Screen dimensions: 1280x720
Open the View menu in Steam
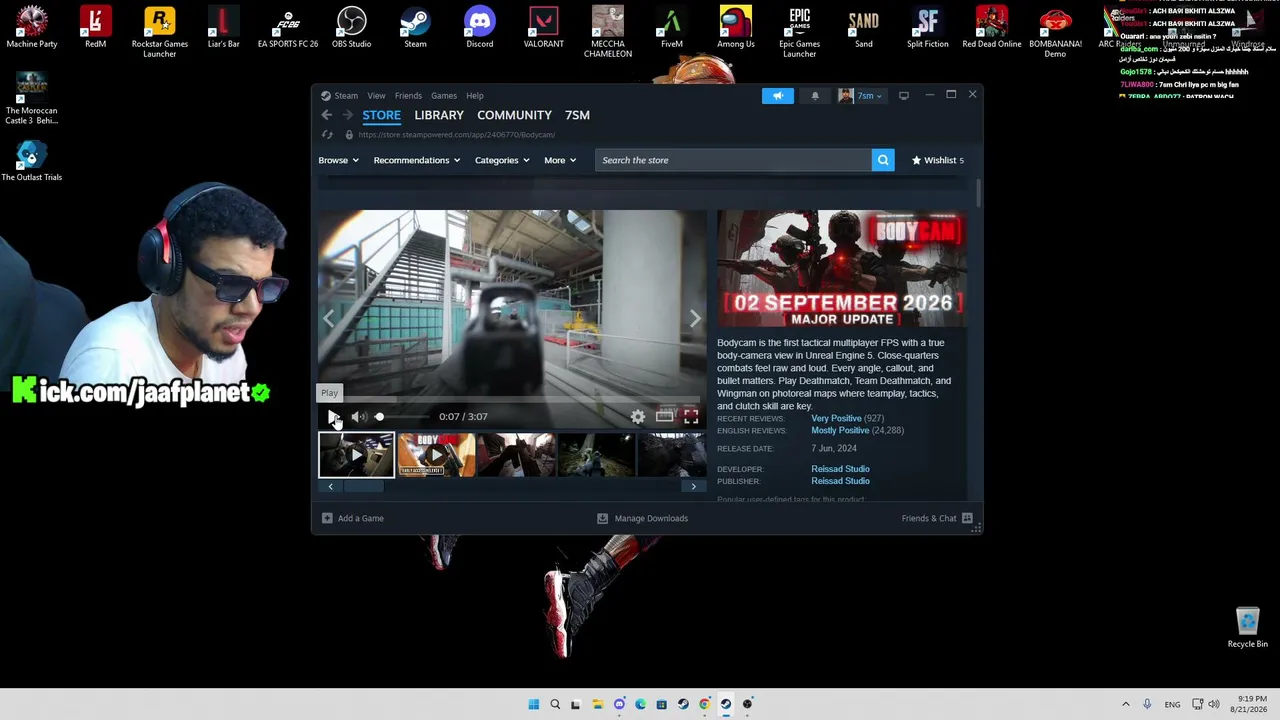[x=376, y=96]
